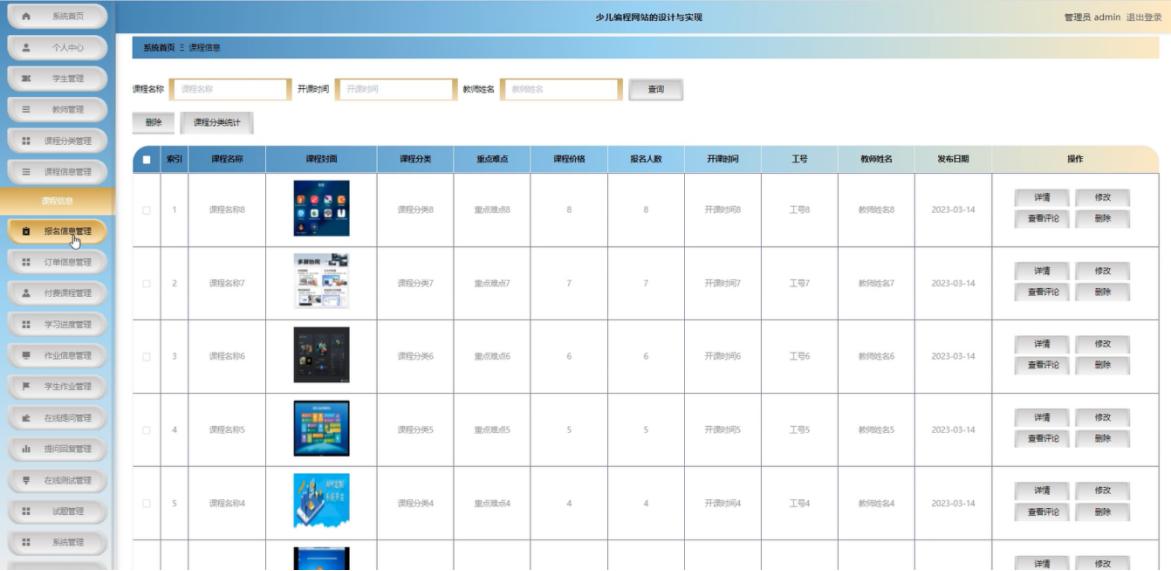The image size is (1171, 571).
Task: Click the 管理员 admin label
Action: click(1092, 17)
